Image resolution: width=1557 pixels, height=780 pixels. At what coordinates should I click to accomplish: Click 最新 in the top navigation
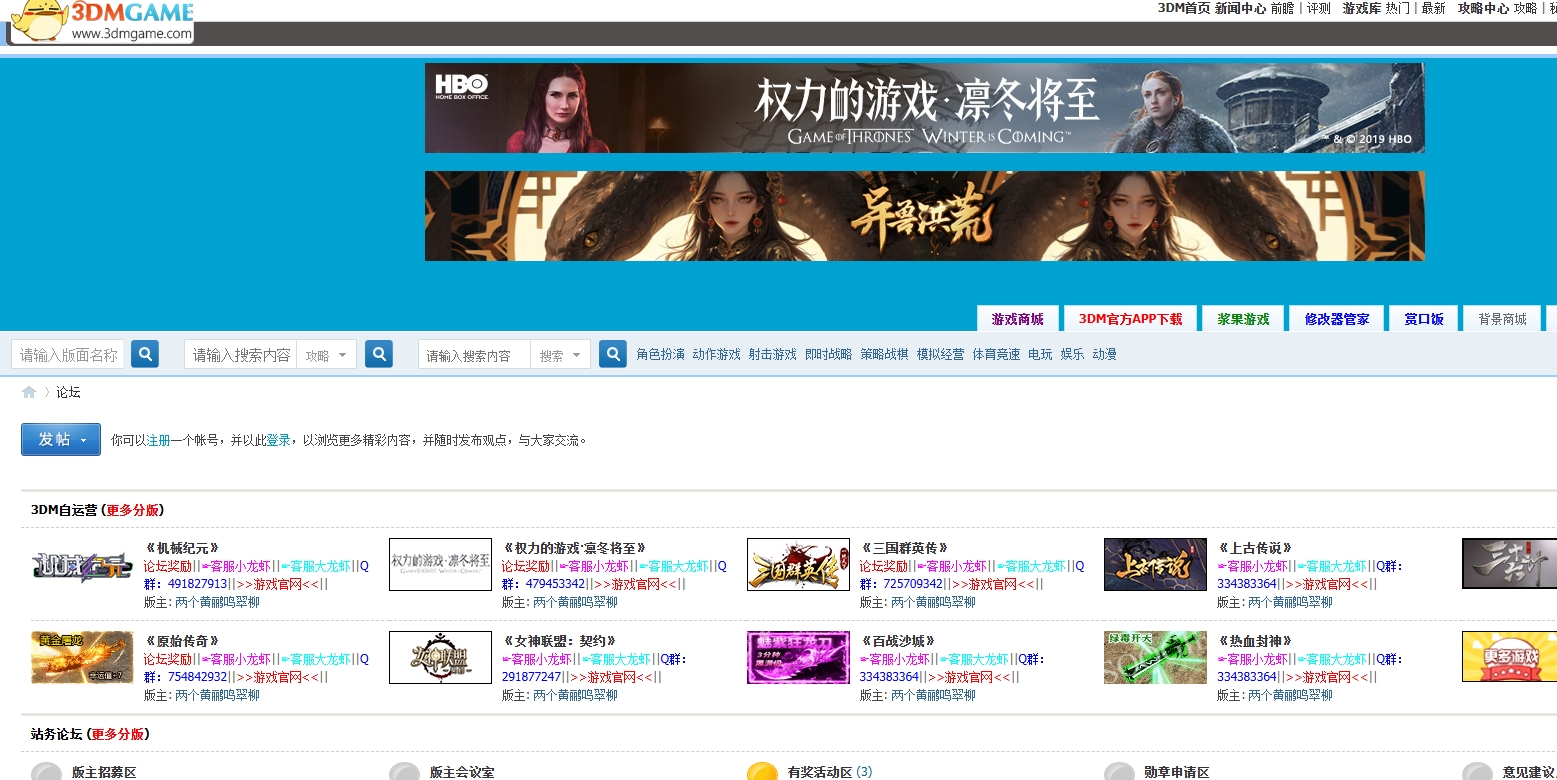(x=1433, y=8)
